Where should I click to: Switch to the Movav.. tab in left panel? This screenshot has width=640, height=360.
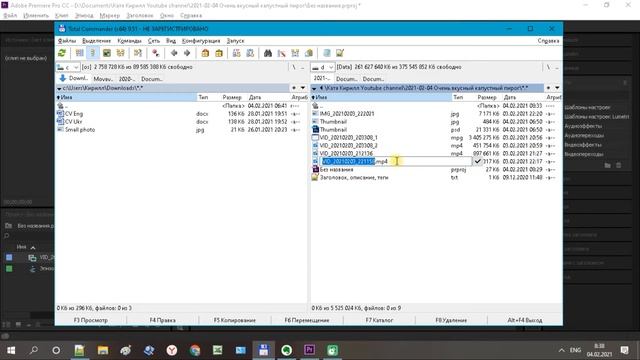tap(103, 79)
